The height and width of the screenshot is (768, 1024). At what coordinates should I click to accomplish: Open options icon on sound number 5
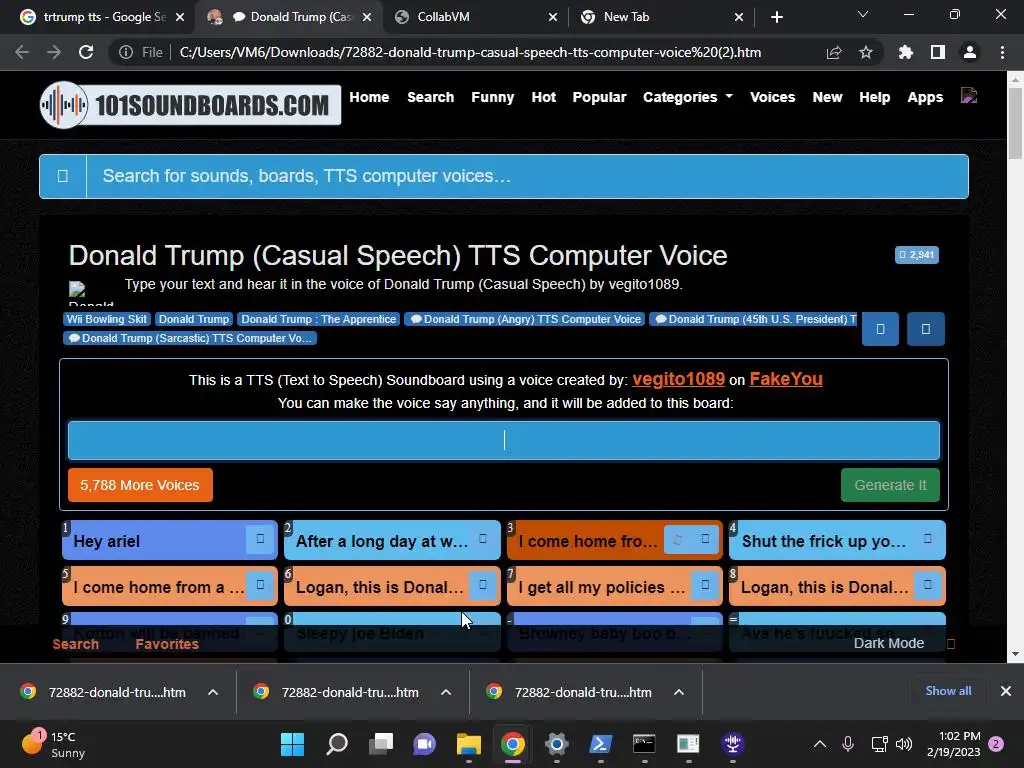[x=260, y=585]
